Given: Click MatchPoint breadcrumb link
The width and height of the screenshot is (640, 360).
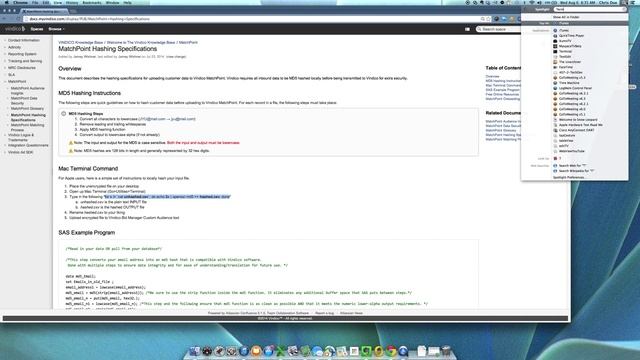Looking at the screenshot, I should (x=188, y=42).
